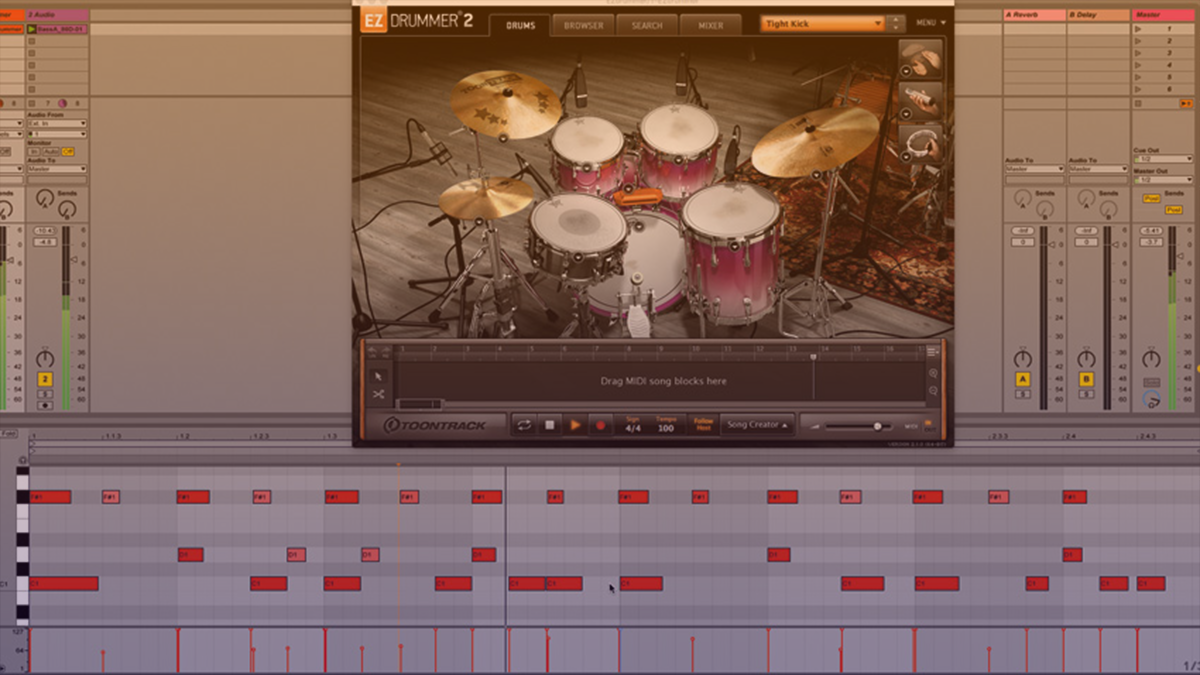The image size is (1200, 675).
Task: Switch to the Browser tab
Action: [583, 25]
